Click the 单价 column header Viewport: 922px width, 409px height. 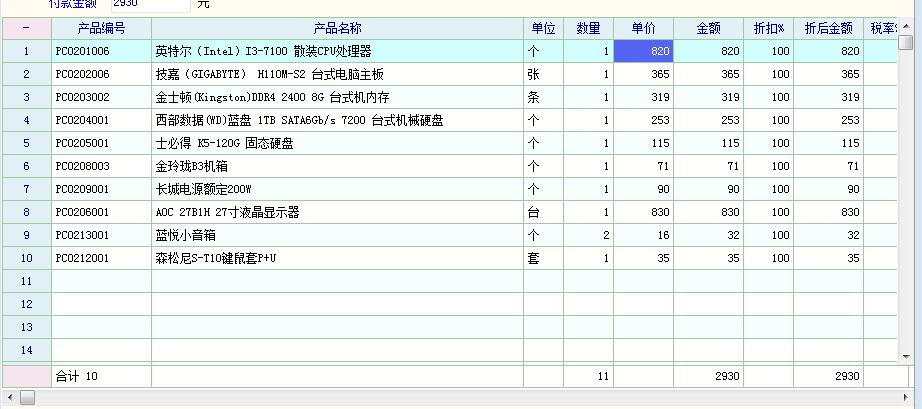pos(644,28)
